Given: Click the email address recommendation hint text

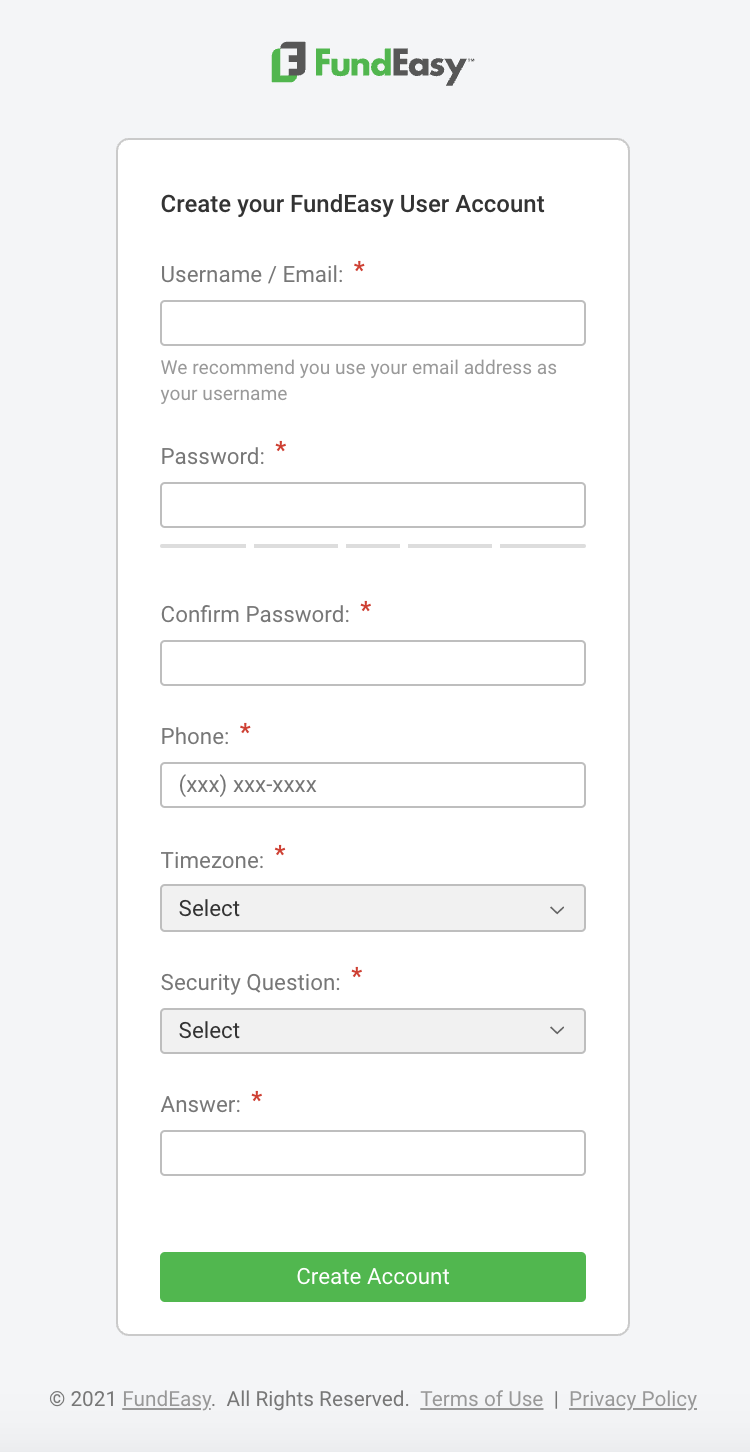Looking at the screenshot, I should point(358,380).
